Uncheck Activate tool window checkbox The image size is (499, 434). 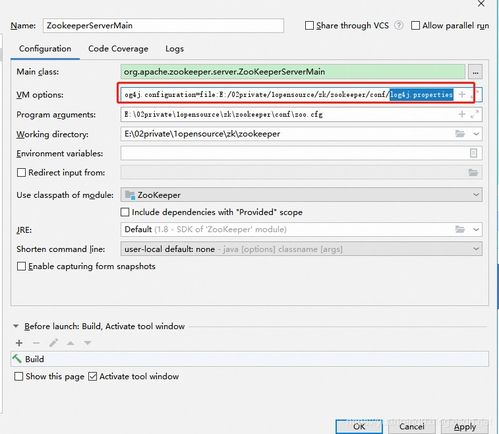coord(92,376)
